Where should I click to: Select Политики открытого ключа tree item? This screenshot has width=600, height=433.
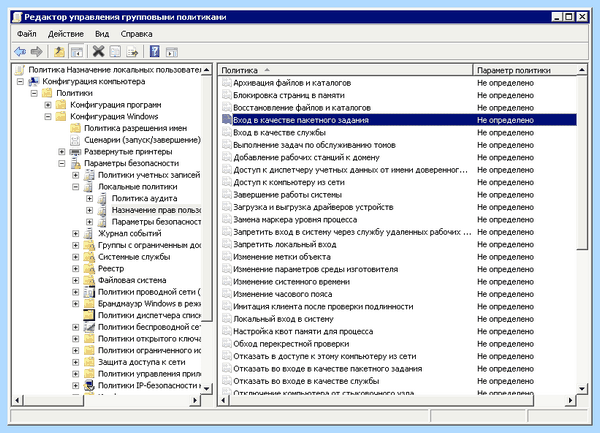[149, 339]
